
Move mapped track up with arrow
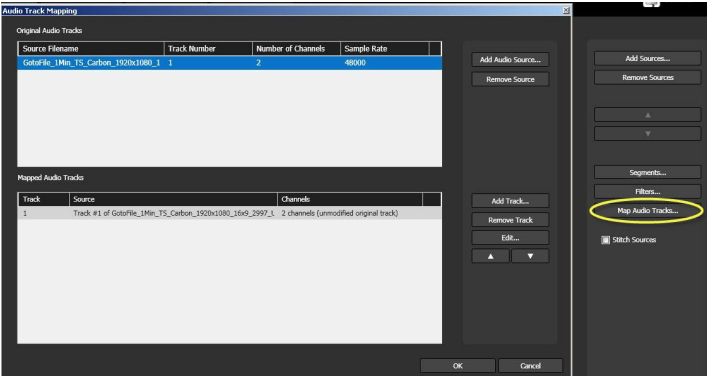pos(491,256)
